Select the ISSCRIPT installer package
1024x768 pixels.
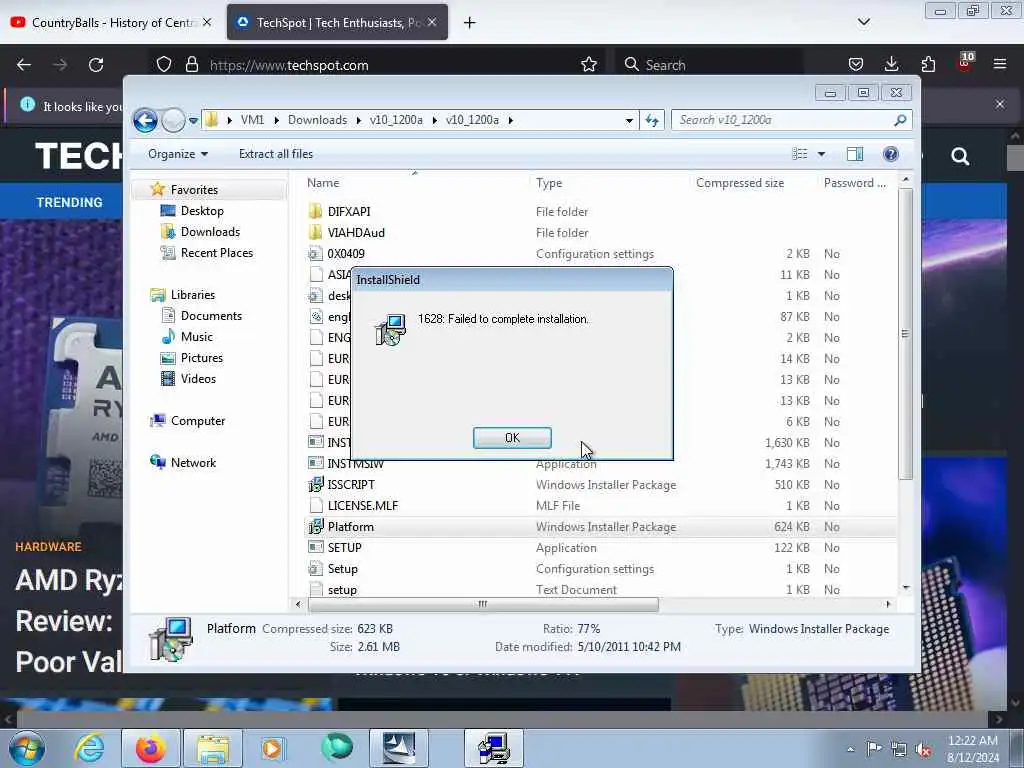[x=351, y=485]
